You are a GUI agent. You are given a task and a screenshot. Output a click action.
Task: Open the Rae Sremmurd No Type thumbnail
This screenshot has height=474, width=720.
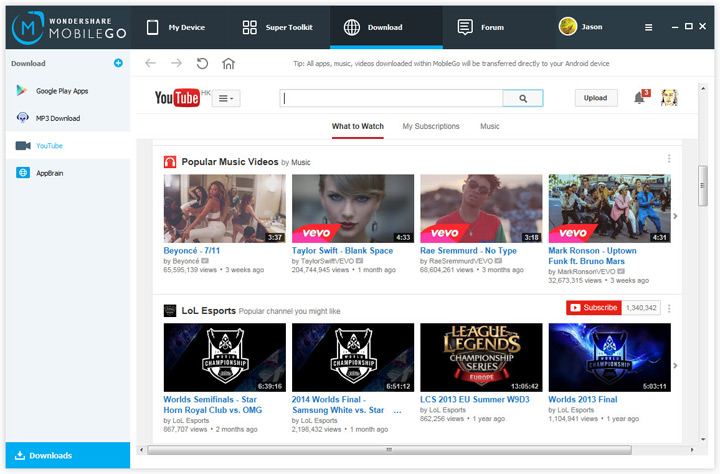[481, 209]
